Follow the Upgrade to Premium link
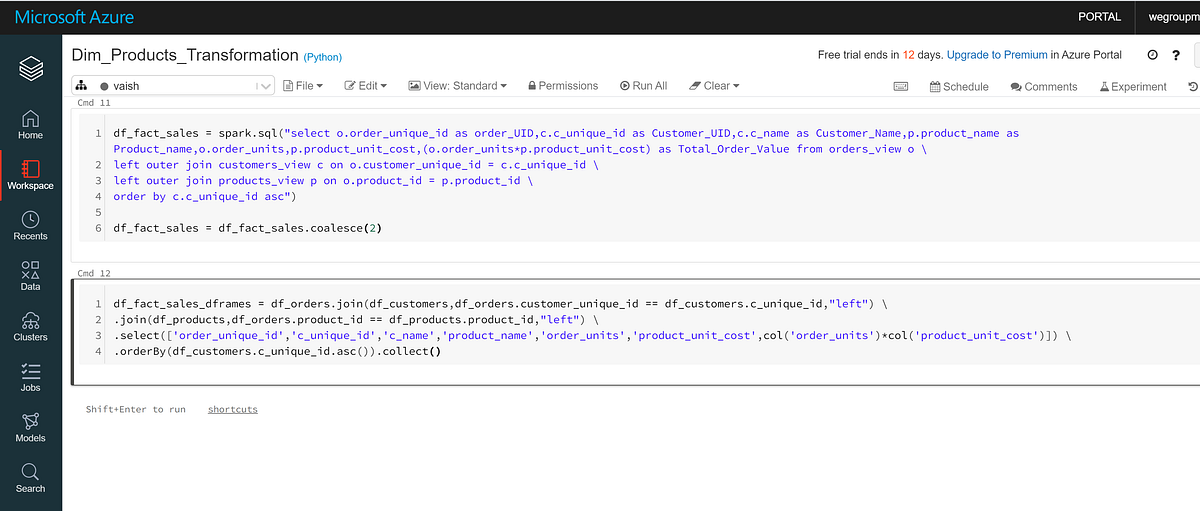1200x511 pixels. 997,55
